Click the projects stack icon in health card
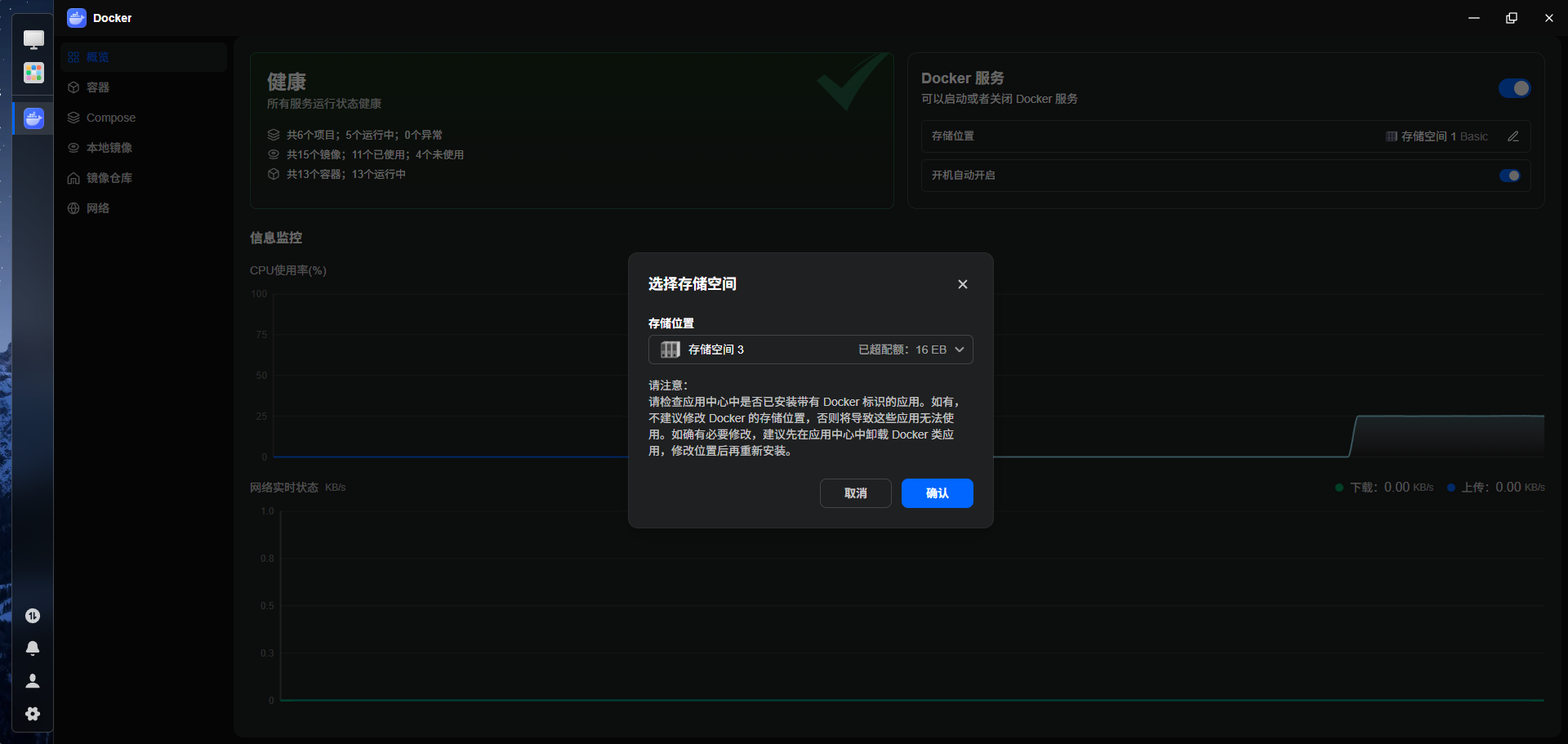This screenshot has height=744, width=1568. pyautogui.click(x=274, y=135)
